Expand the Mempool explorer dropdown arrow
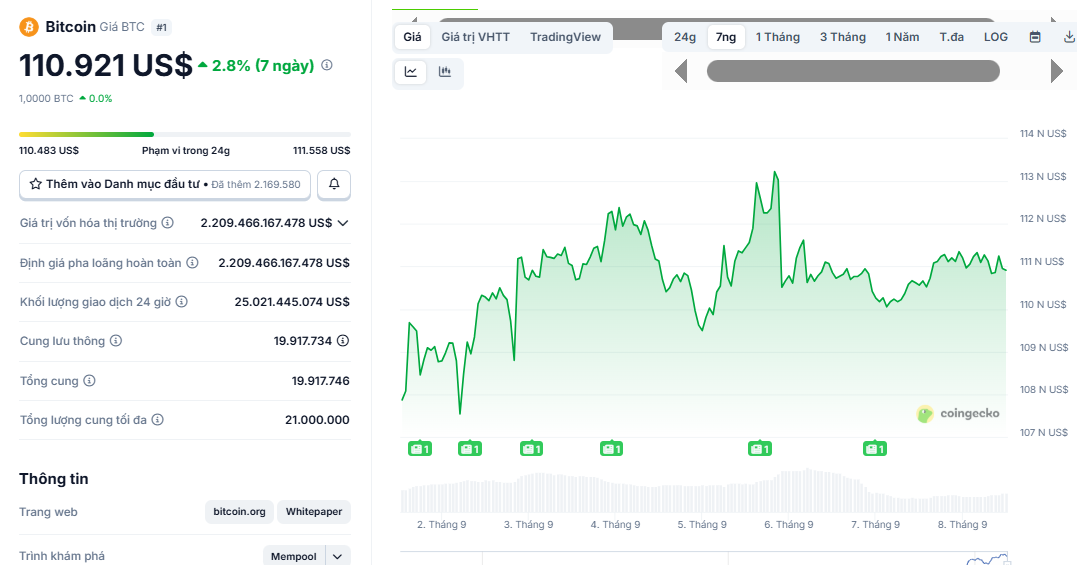 click(338, 556)
